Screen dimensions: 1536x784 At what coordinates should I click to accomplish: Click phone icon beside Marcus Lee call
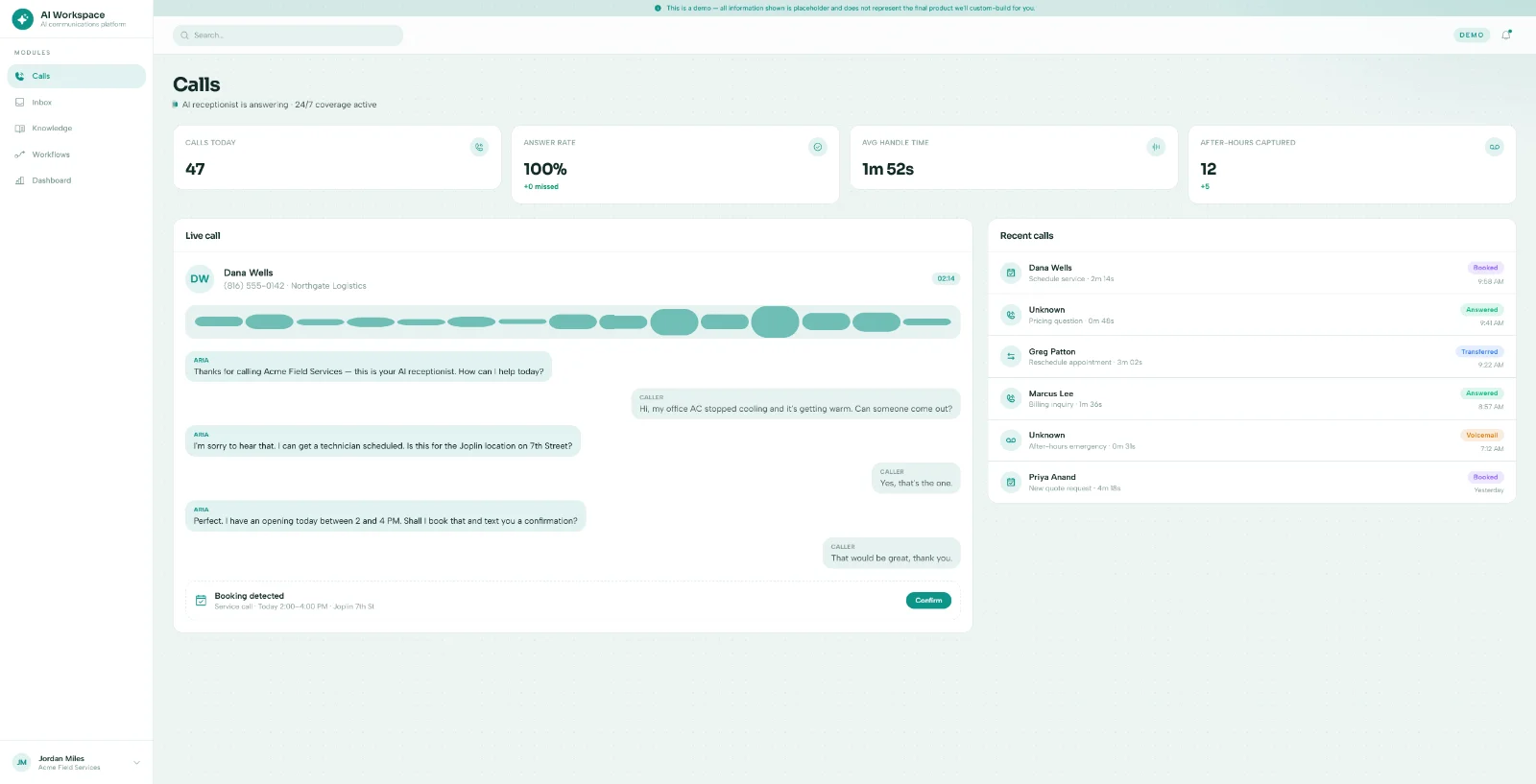coord(1011,398)
